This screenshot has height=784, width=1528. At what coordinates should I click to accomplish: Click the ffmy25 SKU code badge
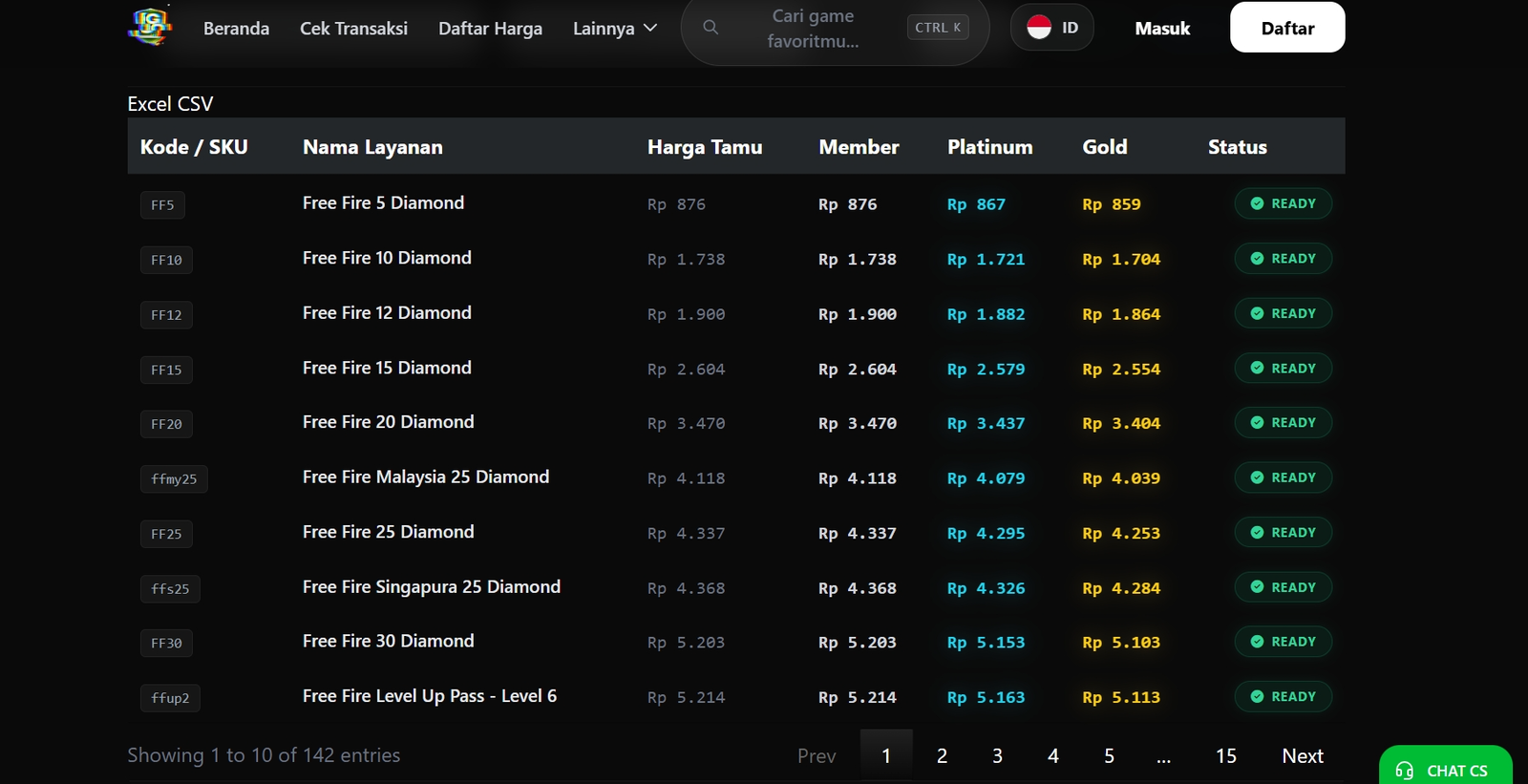[174, 479]
